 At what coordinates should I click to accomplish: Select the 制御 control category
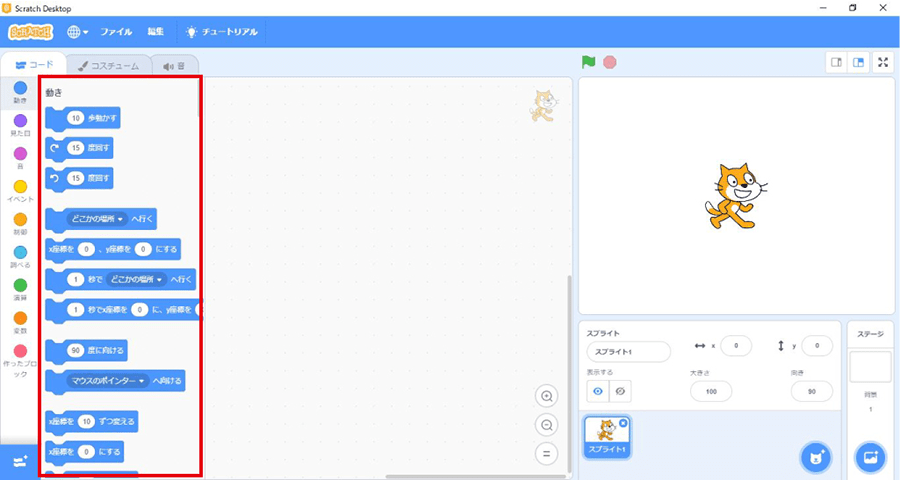pyautogui.click(x=20, y=224)
